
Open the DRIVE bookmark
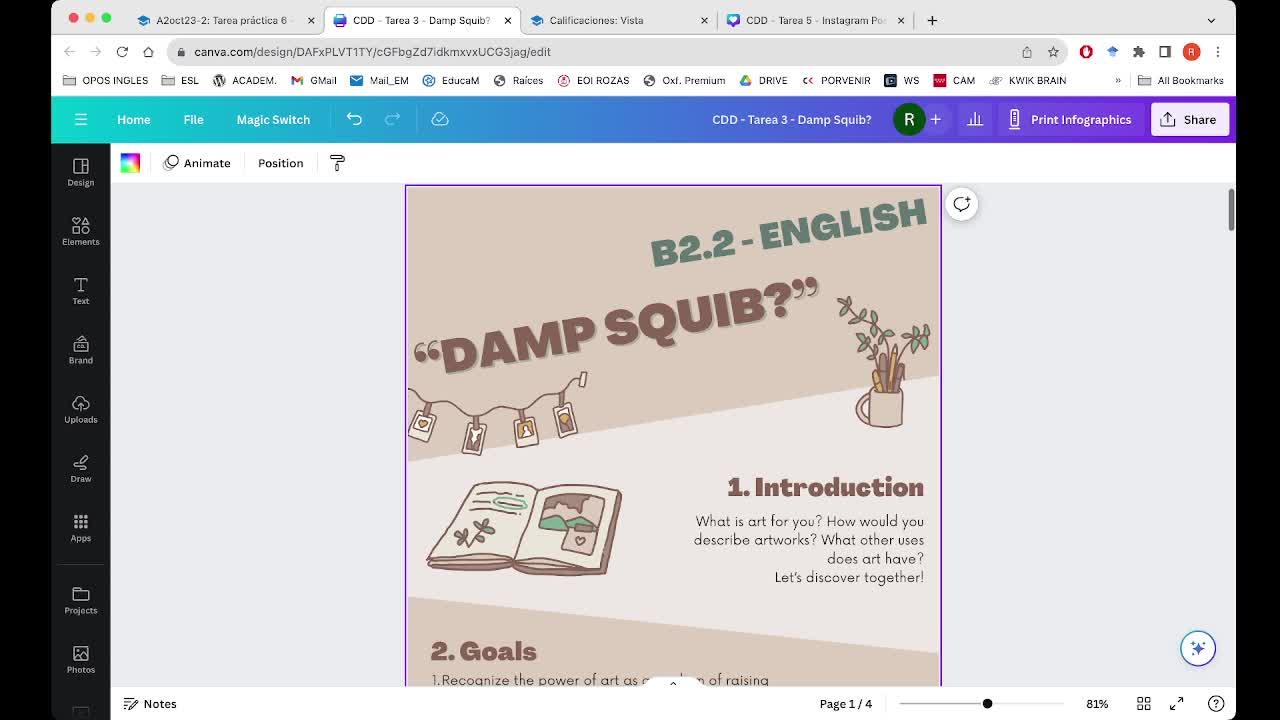(763, 80)
